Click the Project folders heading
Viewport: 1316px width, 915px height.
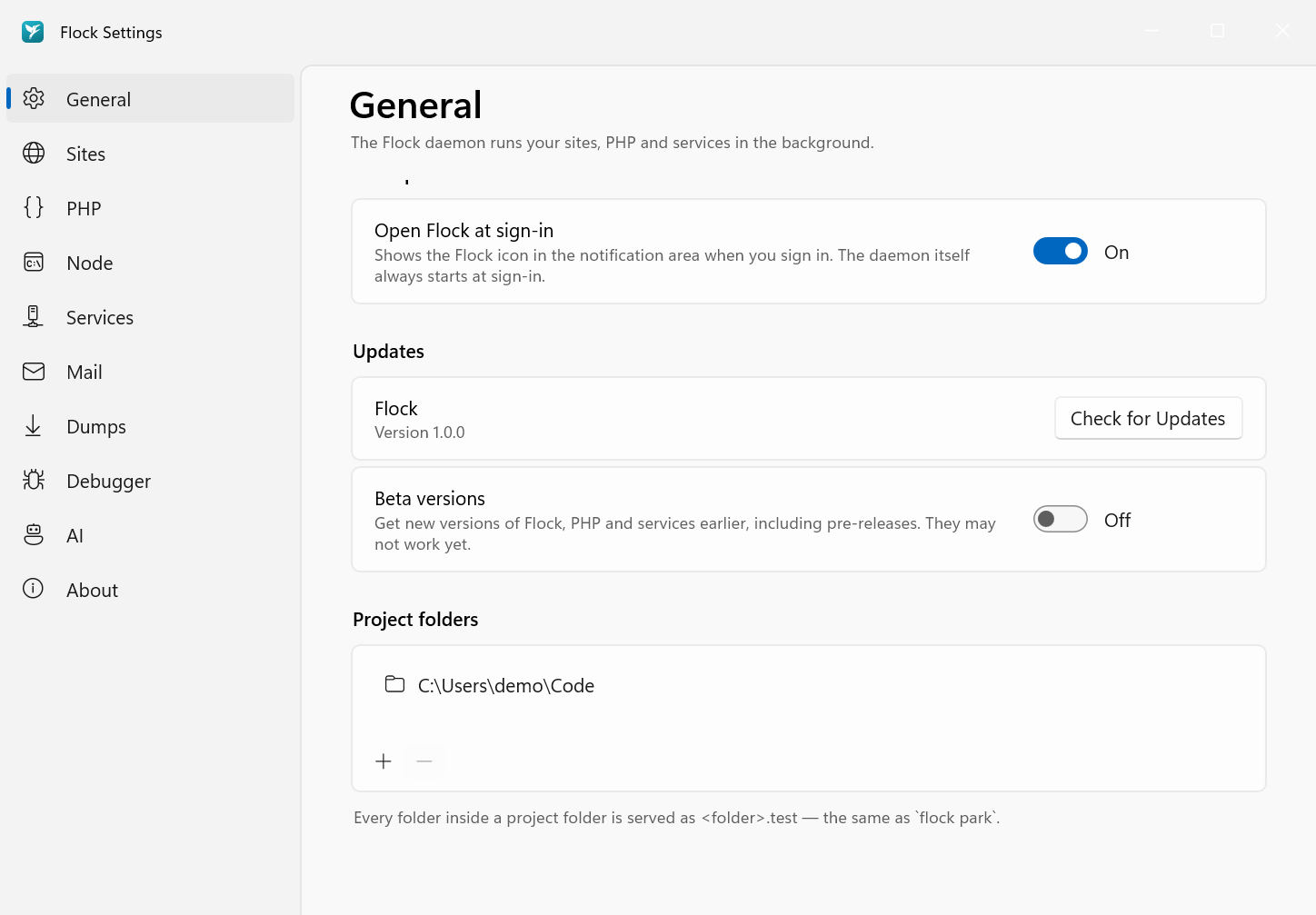click(x=415, y=620)
